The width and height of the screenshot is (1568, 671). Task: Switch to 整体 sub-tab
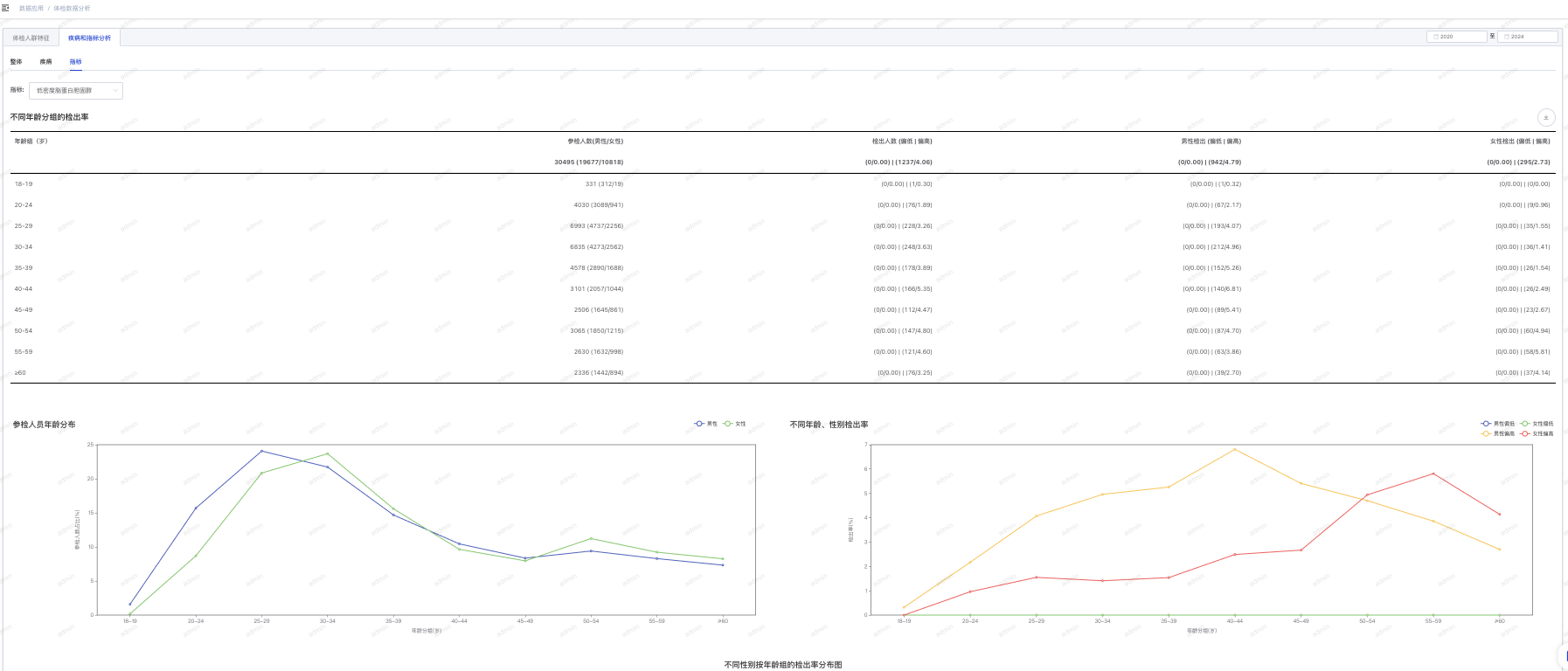pos(16,62)
